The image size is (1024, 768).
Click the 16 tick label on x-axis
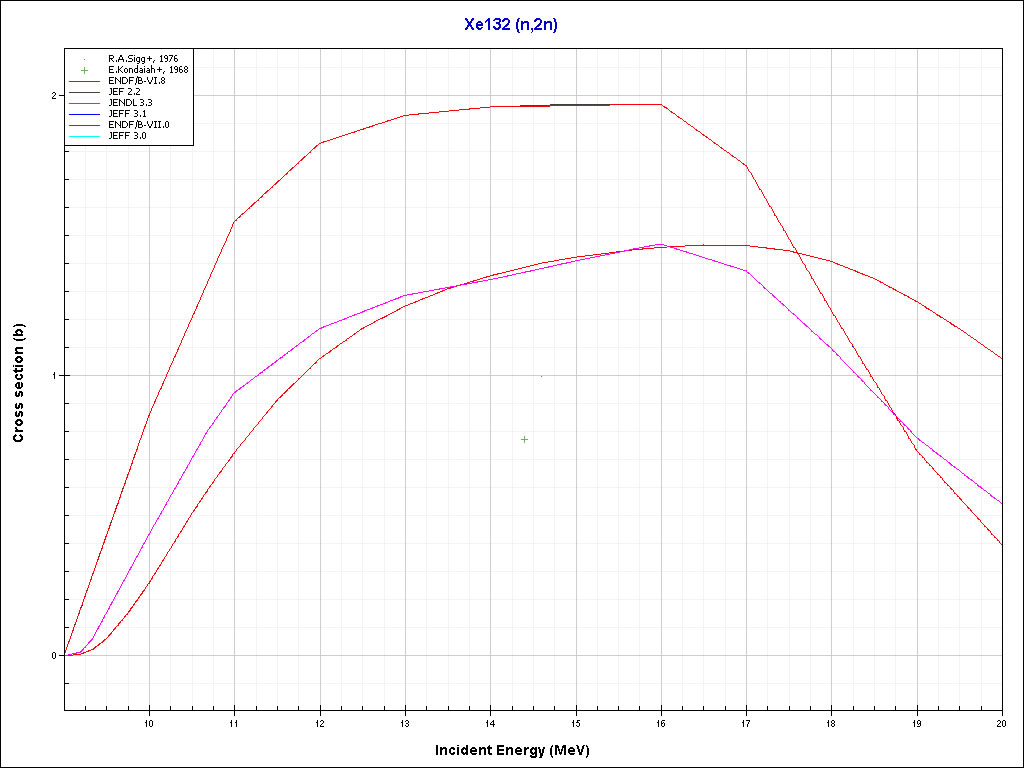[661, 722]
